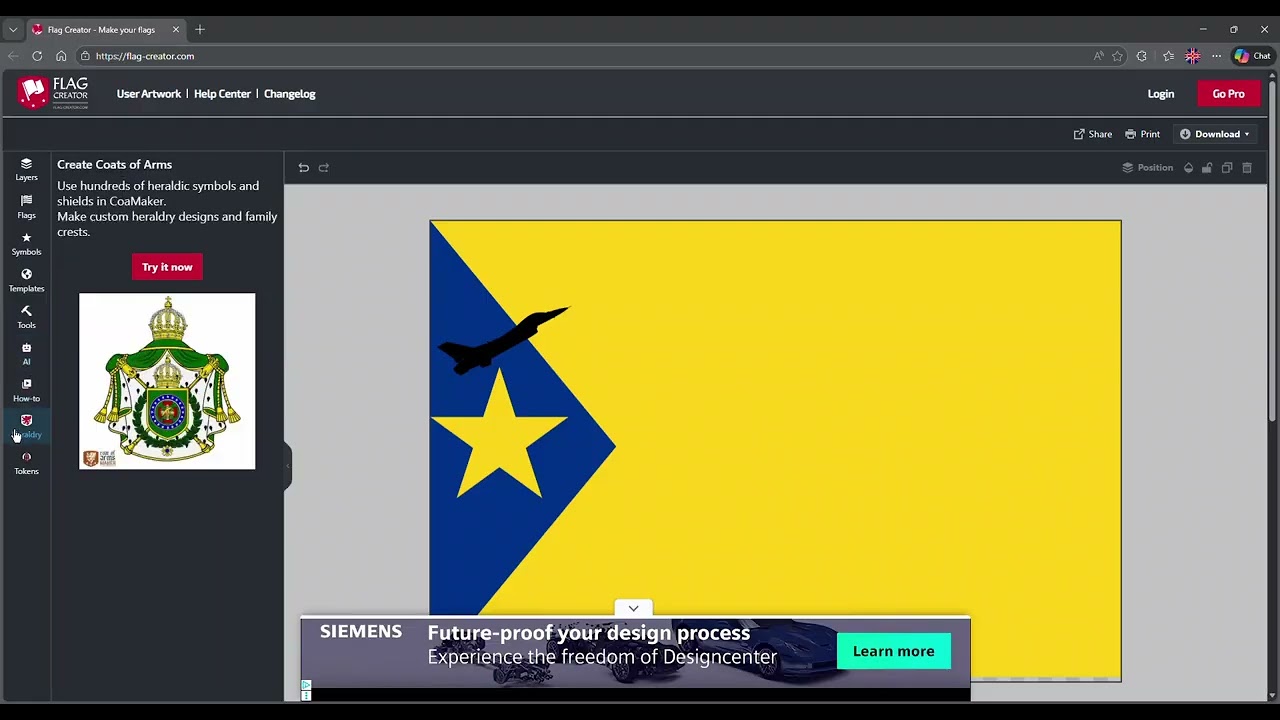Open the Download dropdown
1280x720 pixels.
[1214, 134]
